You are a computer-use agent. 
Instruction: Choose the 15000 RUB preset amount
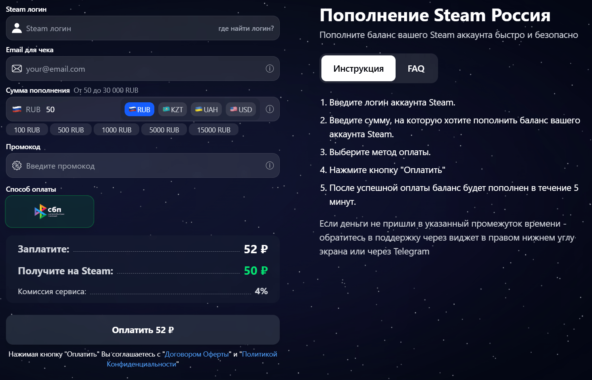point(214,130)
